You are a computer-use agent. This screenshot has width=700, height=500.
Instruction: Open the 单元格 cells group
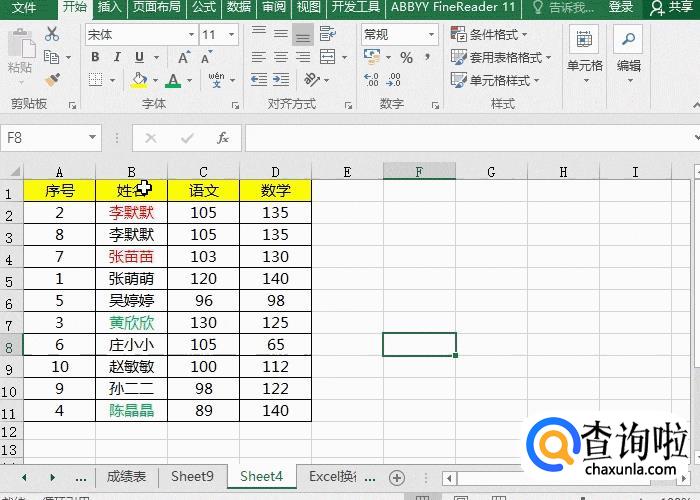tap(584, 54)
